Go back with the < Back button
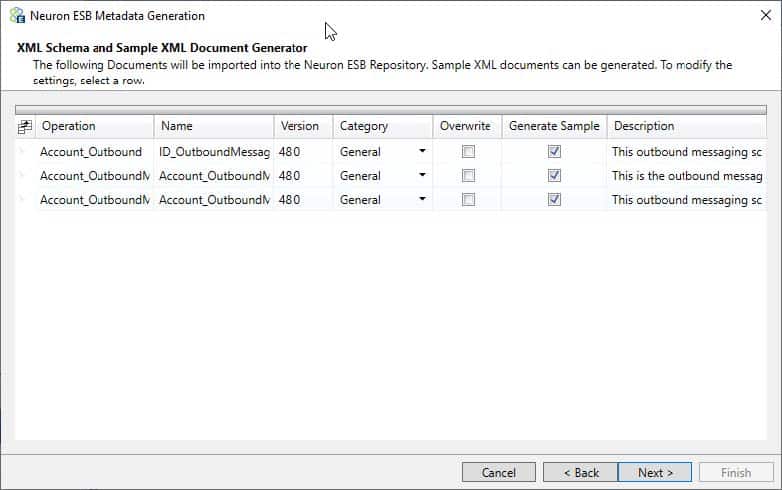This screenshot has height=490, width=782. [x=581, y=472]
